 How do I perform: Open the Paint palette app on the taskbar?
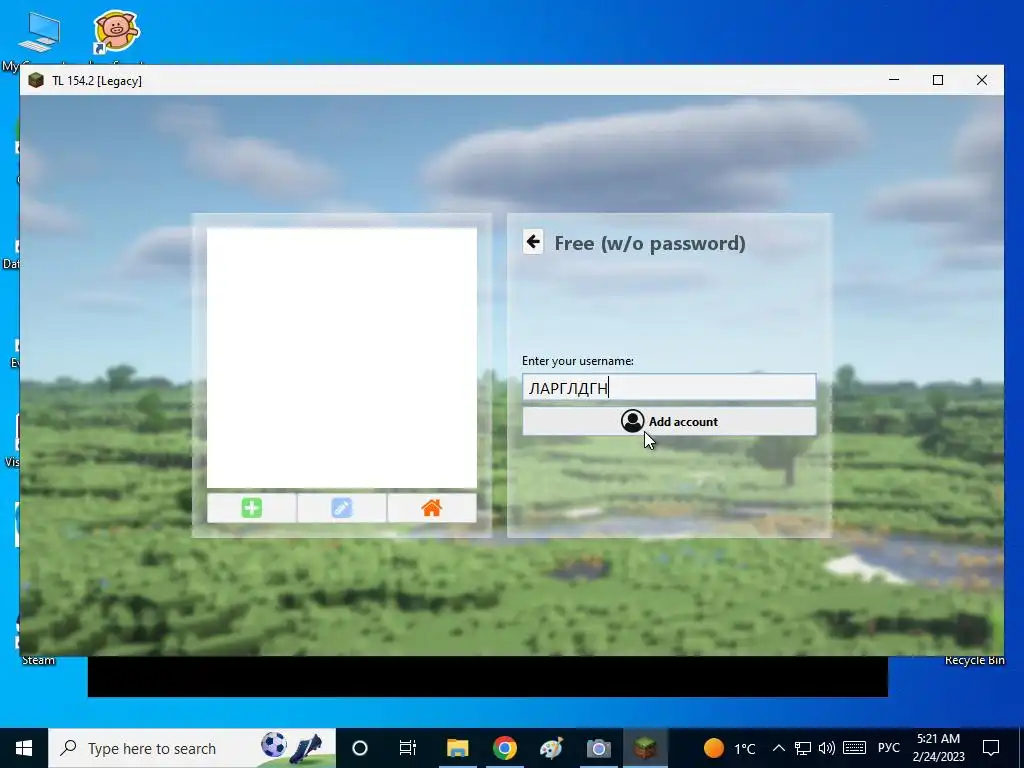coord(551,748)
